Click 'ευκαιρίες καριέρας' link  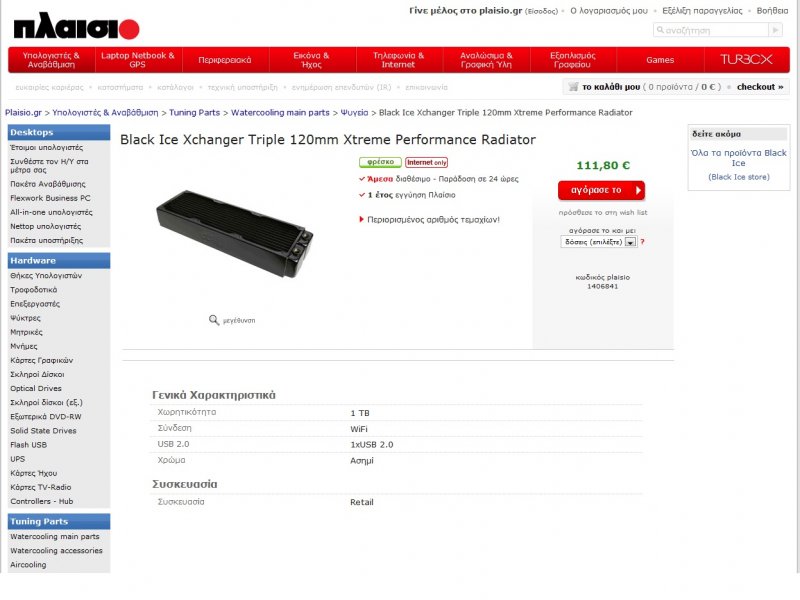click(49, 87)
